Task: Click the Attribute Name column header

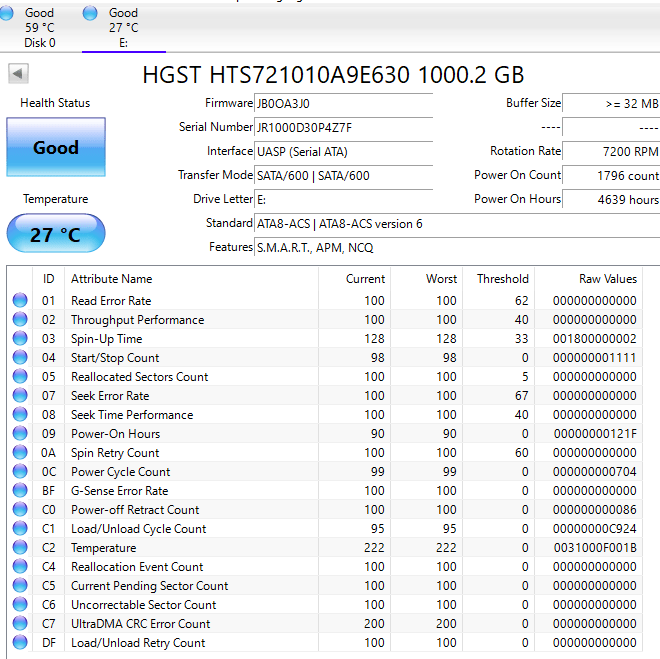Action: (192, 279)
